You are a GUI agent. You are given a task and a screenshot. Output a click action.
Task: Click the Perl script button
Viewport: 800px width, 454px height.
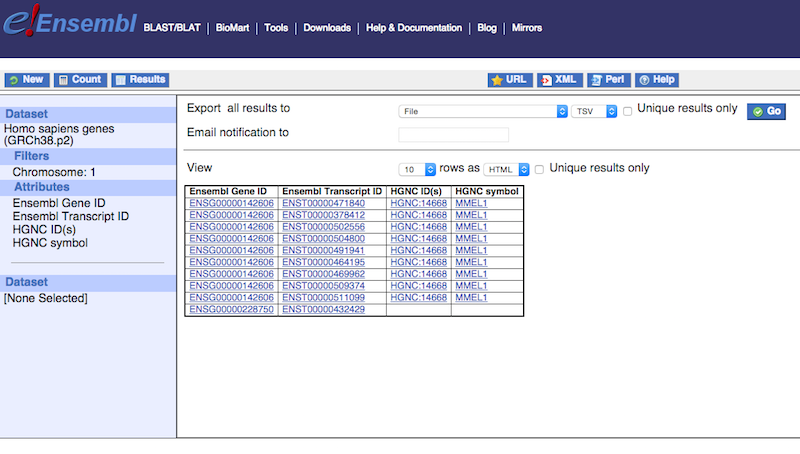point(609,80)
